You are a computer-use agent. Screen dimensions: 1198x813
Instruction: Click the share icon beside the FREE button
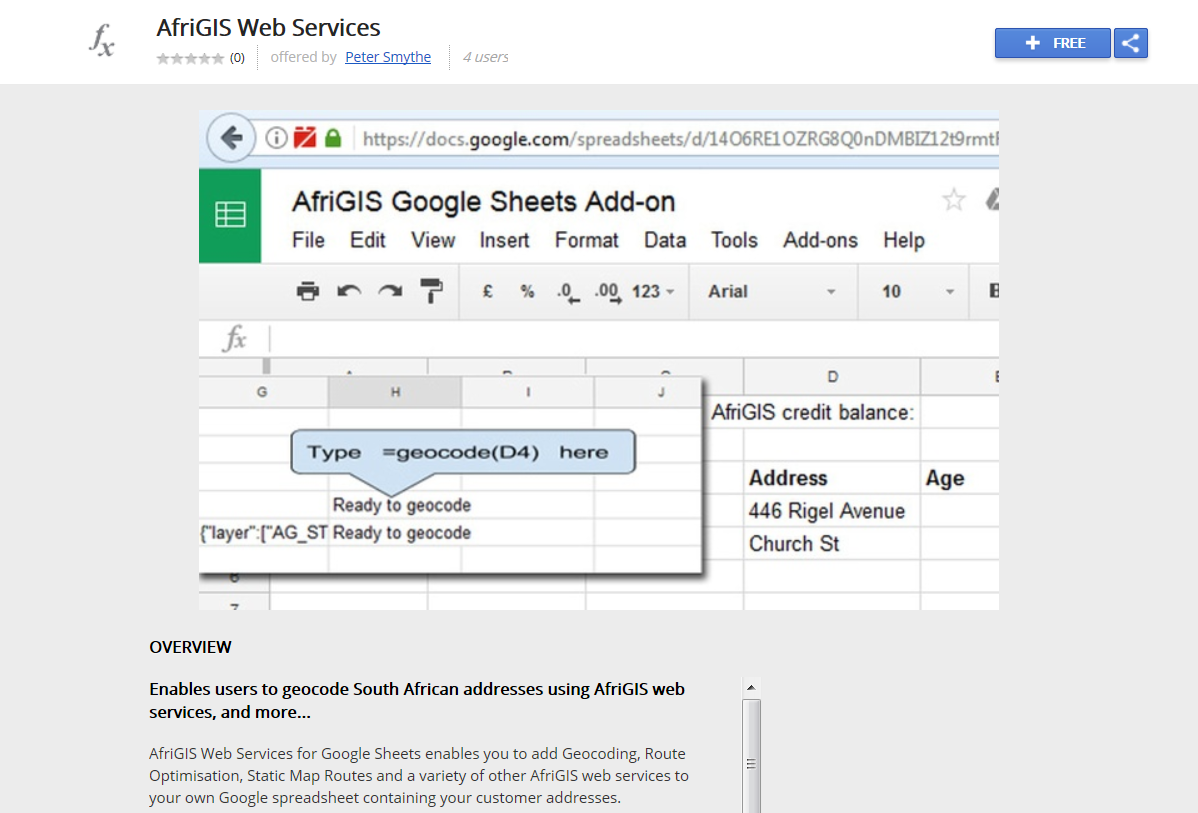point(1130,43)
